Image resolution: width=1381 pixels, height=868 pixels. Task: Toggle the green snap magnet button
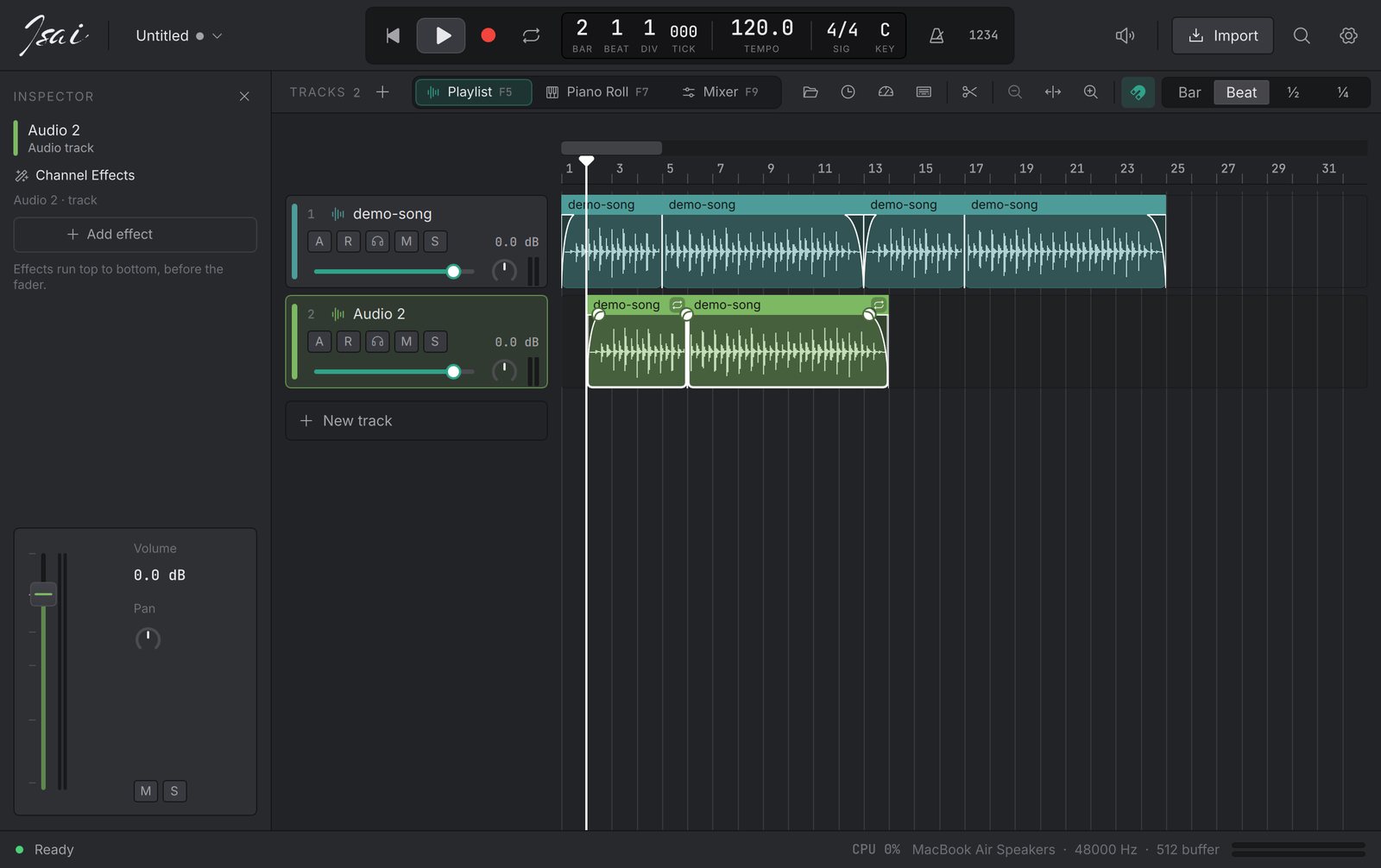(x=1138, y=92)
